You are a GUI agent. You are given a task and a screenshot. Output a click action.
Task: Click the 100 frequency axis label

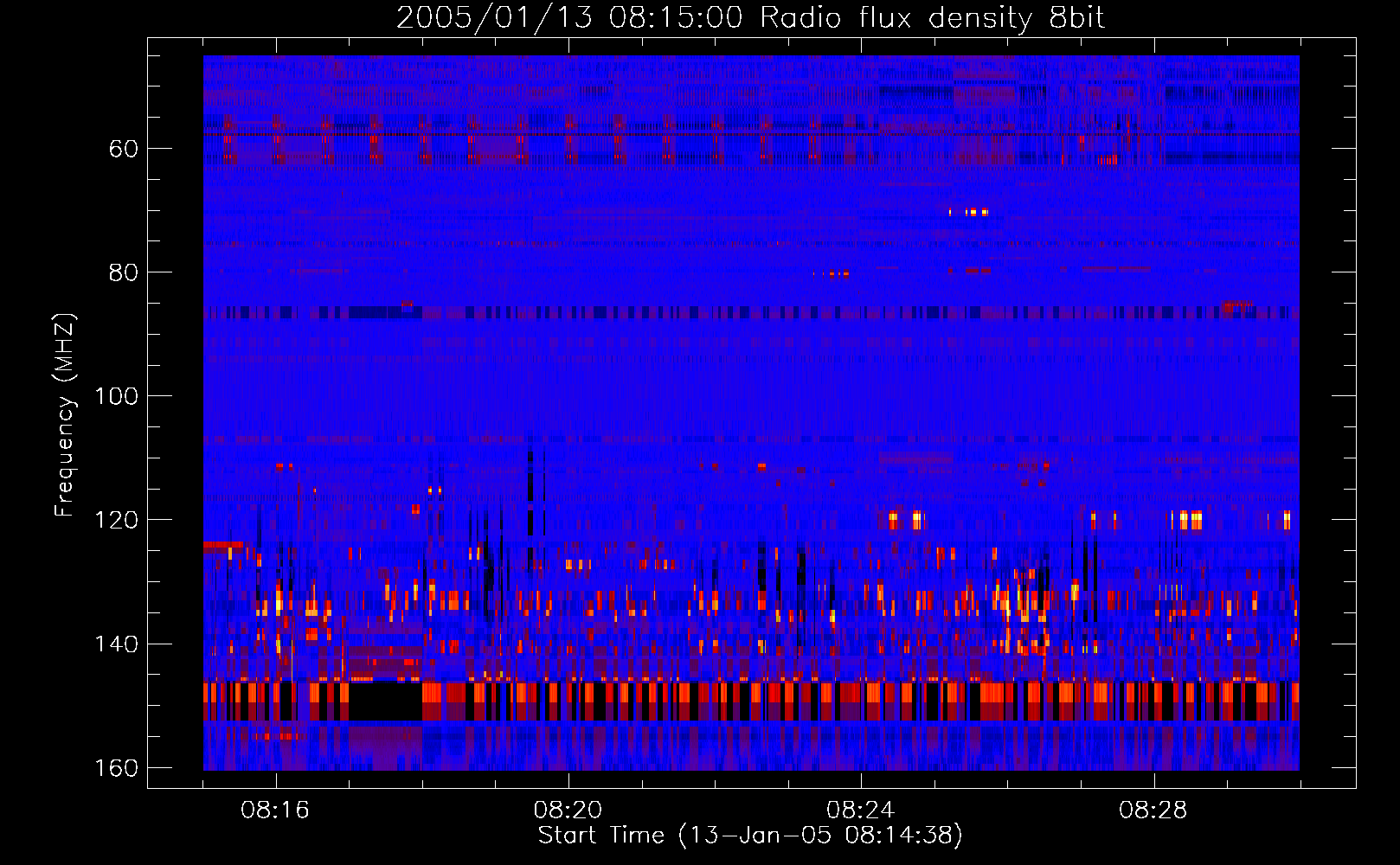pyautogui.click(x=117, y=396)
